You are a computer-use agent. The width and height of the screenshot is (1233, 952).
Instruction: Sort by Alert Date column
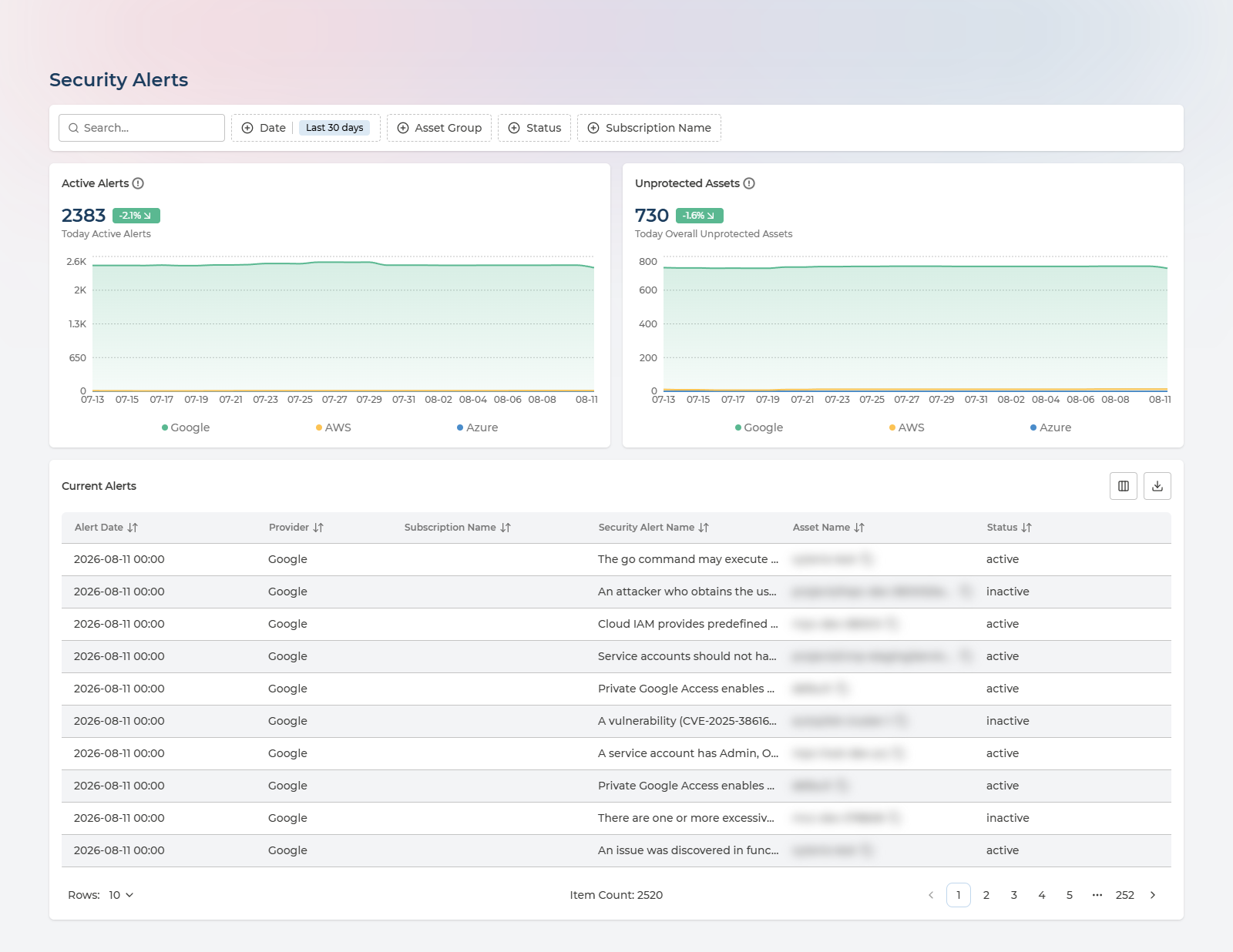(106, 528)
